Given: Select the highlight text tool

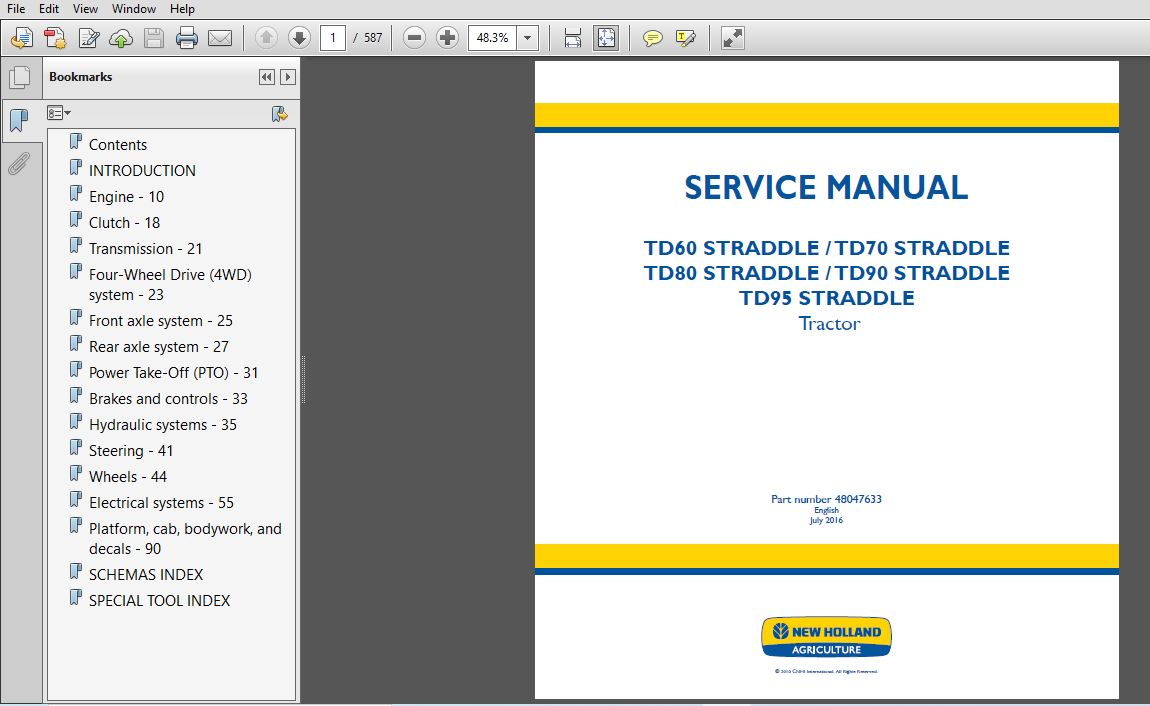Looking at the screenshot, I should 686,38.
